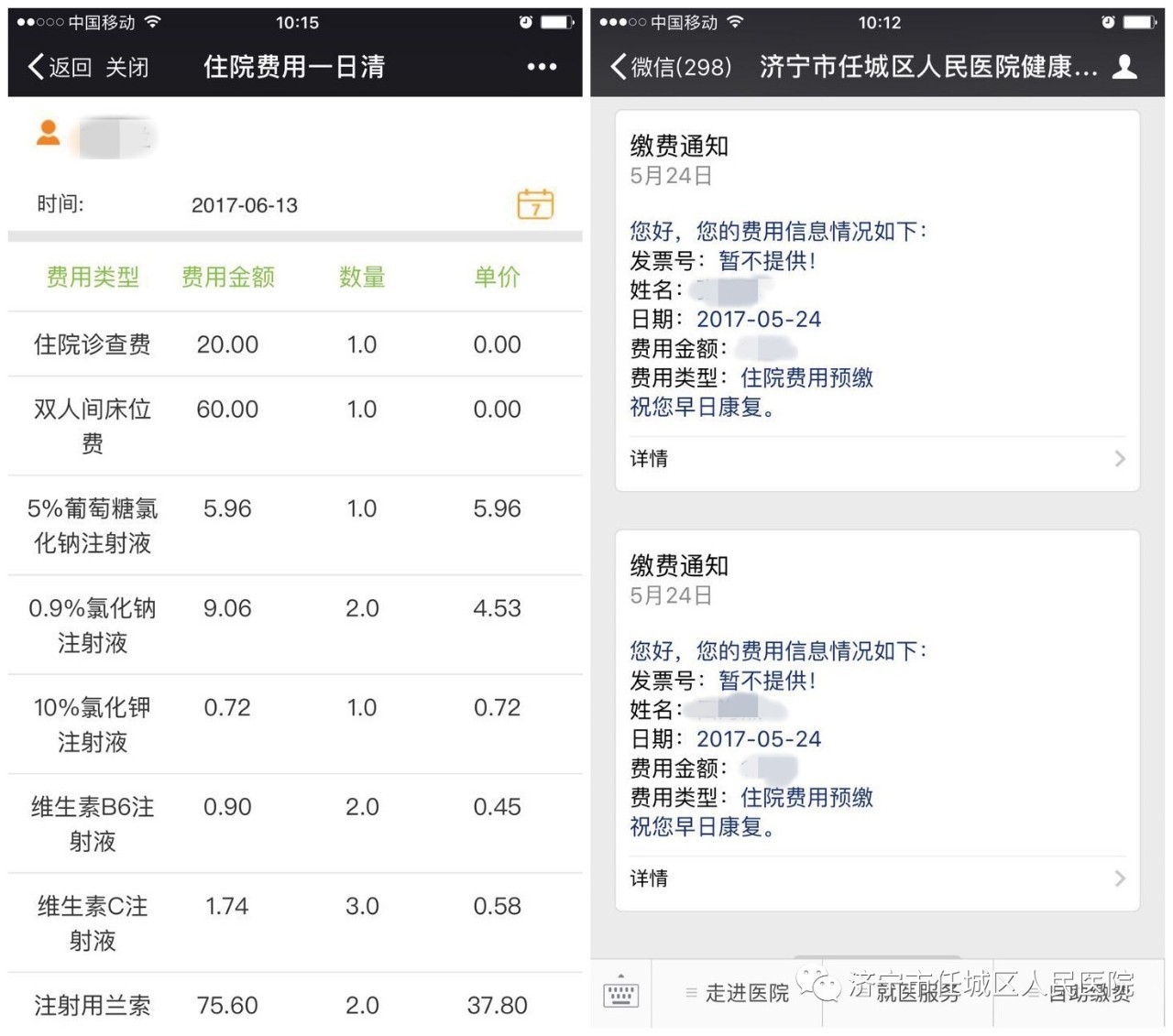Open 详情 of the second 缴费通知
This screenshot has height=1036, width=1173.
877,878
